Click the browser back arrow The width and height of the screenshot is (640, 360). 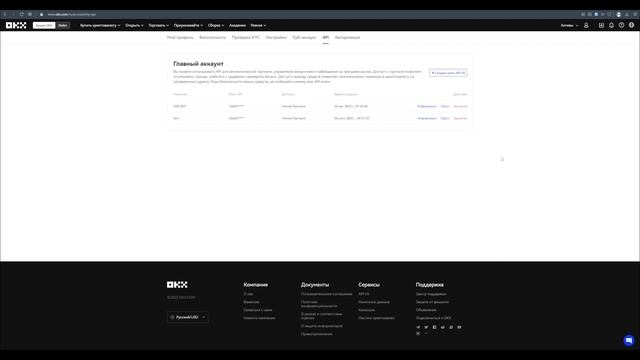coord(5,14)
